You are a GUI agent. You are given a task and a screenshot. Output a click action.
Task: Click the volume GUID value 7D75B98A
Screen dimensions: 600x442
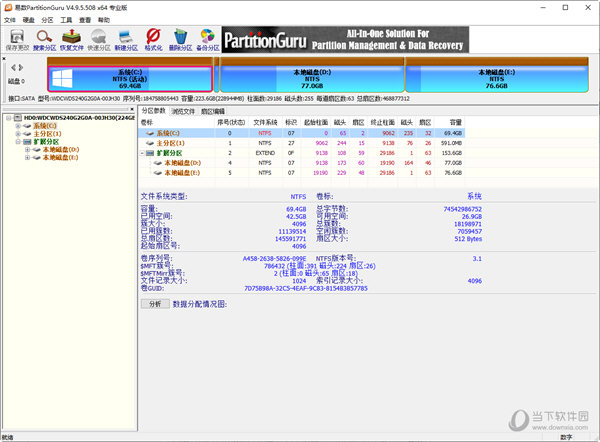306,288
